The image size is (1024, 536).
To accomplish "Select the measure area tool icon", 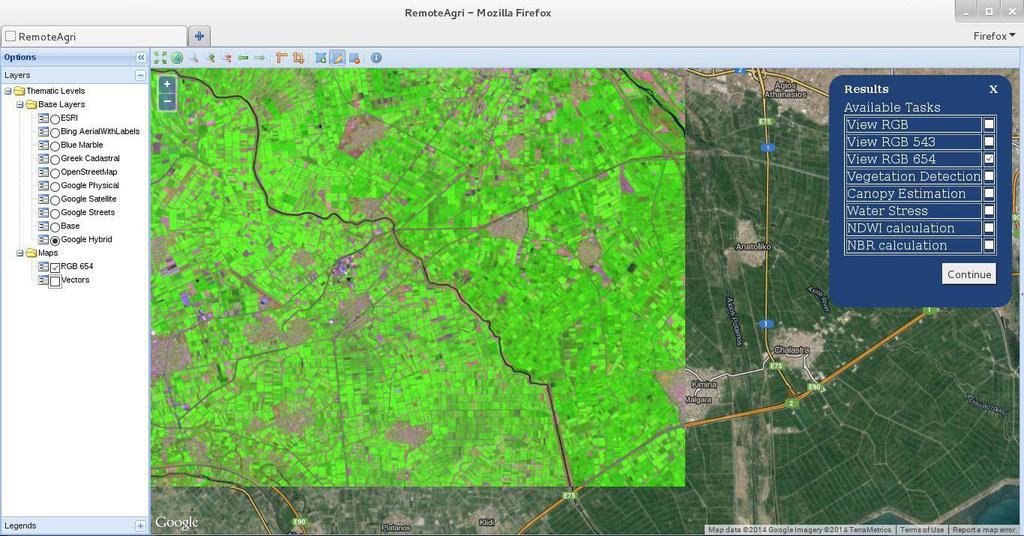I will click(298, 58).
